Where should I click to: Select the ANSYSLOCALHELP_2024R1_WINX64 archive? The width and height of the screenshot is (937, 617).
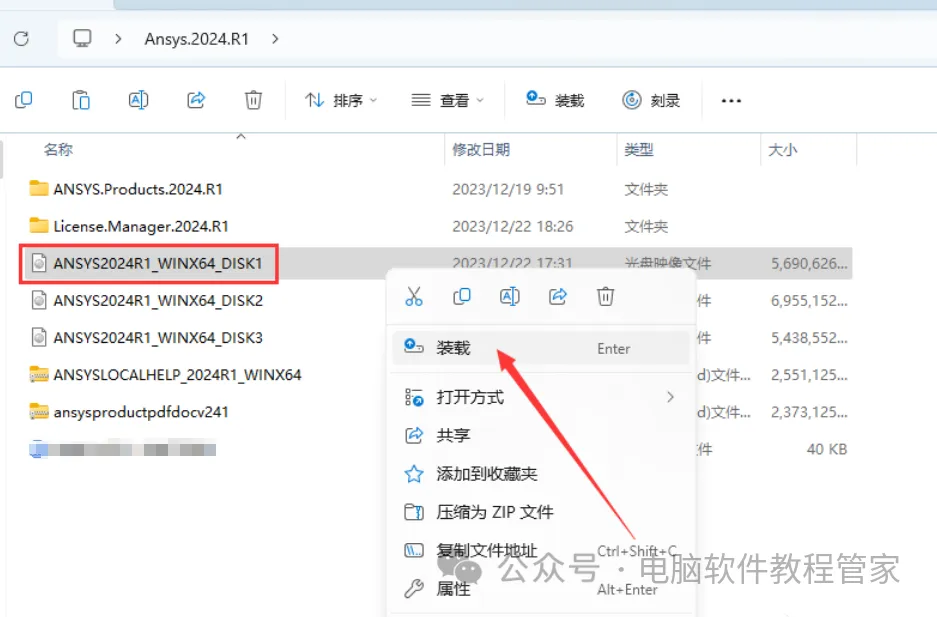(177, 375)
